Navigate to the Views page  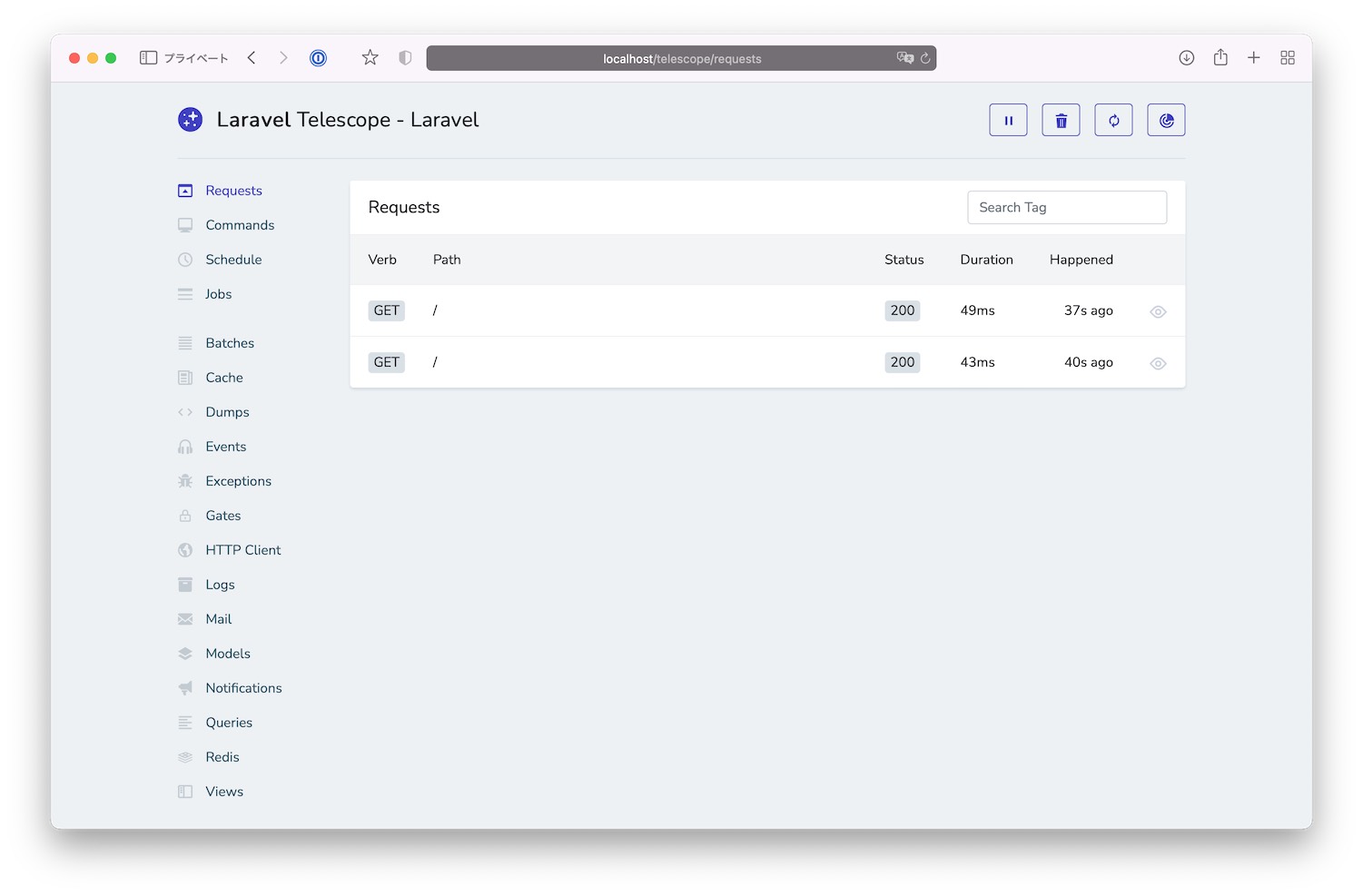click(223, 792)
